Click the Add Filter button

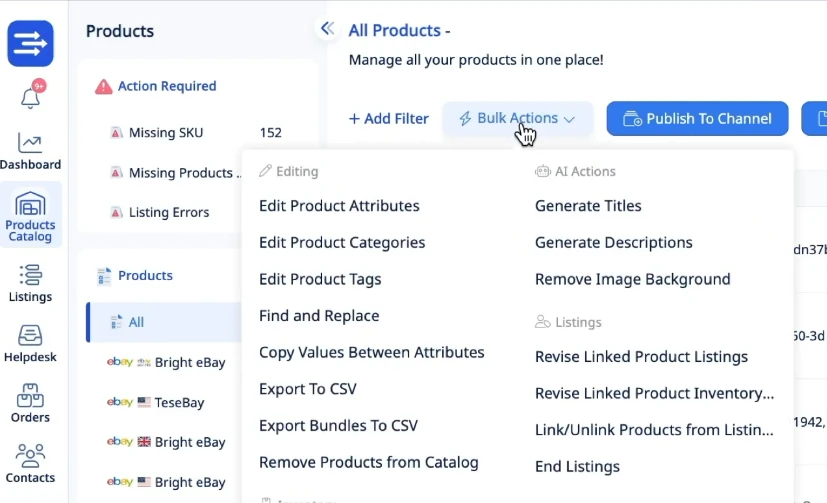pyautogui.click(x=388, y=118)
